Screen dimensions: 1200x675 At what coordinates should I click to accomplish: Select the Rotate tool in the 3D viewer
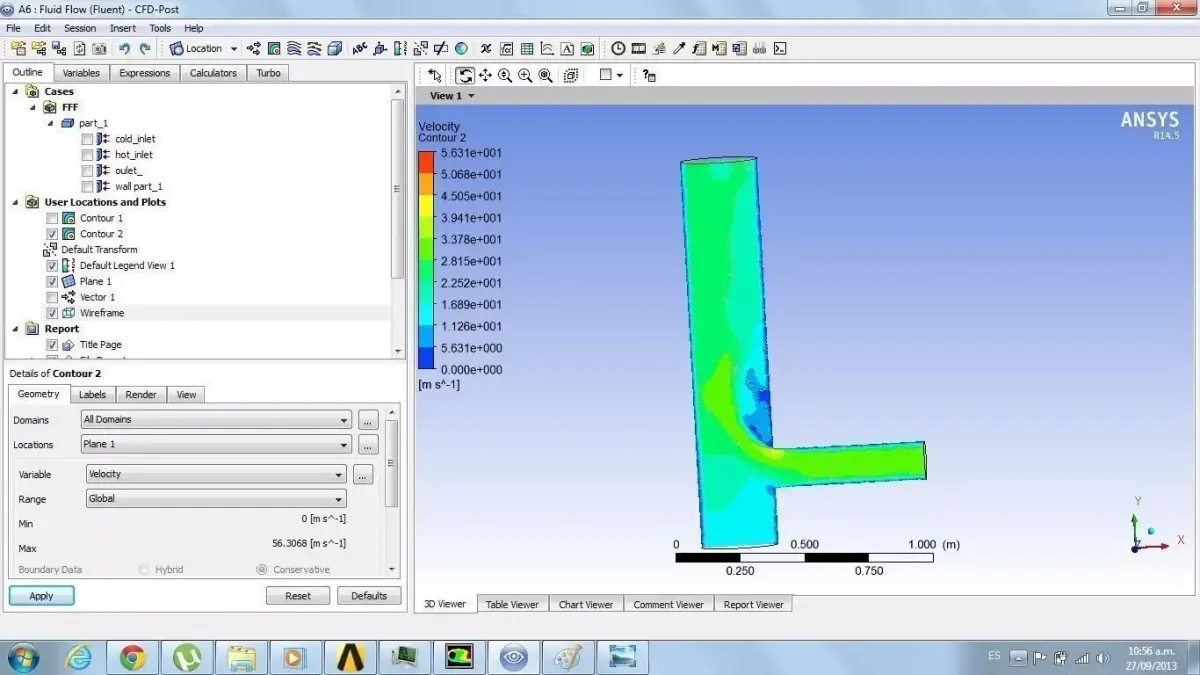pyautogui.click(x=465, y=75)
